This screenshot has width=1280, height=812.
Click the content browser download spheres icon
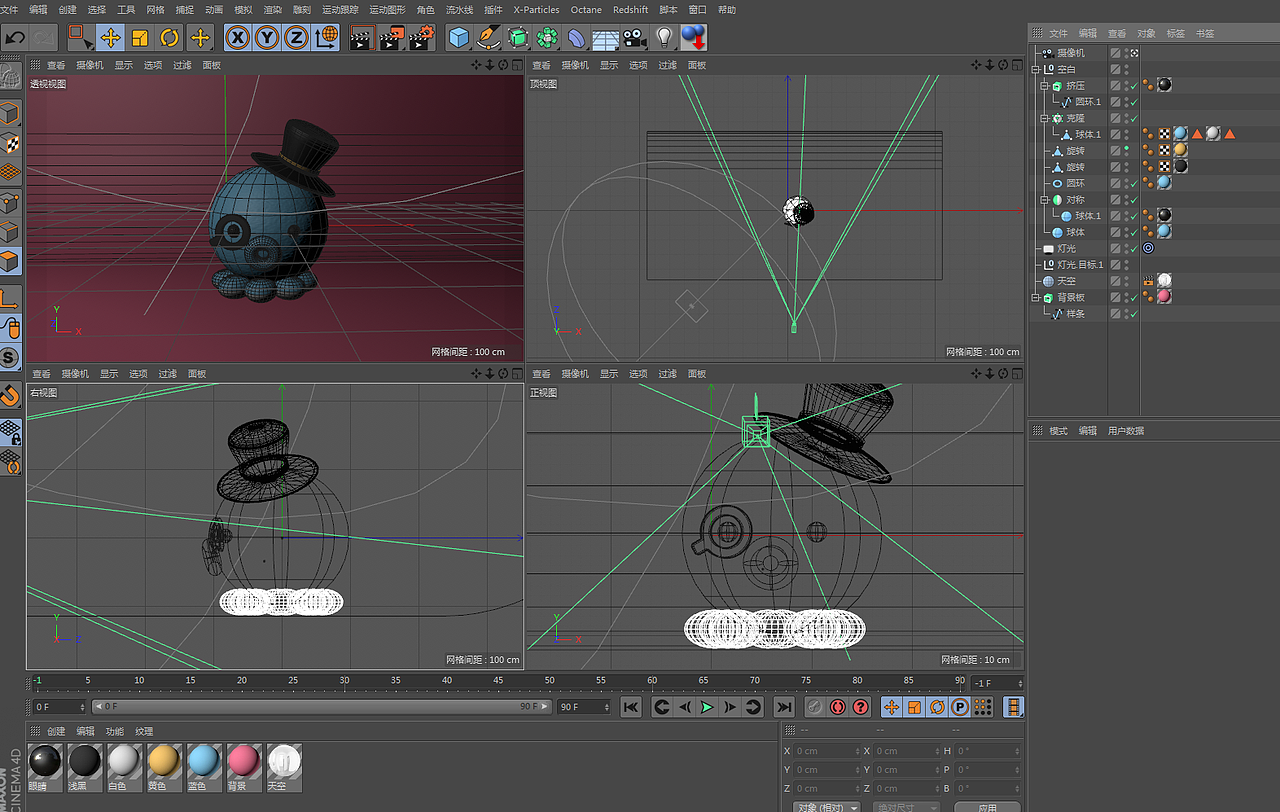coord(693,38)
